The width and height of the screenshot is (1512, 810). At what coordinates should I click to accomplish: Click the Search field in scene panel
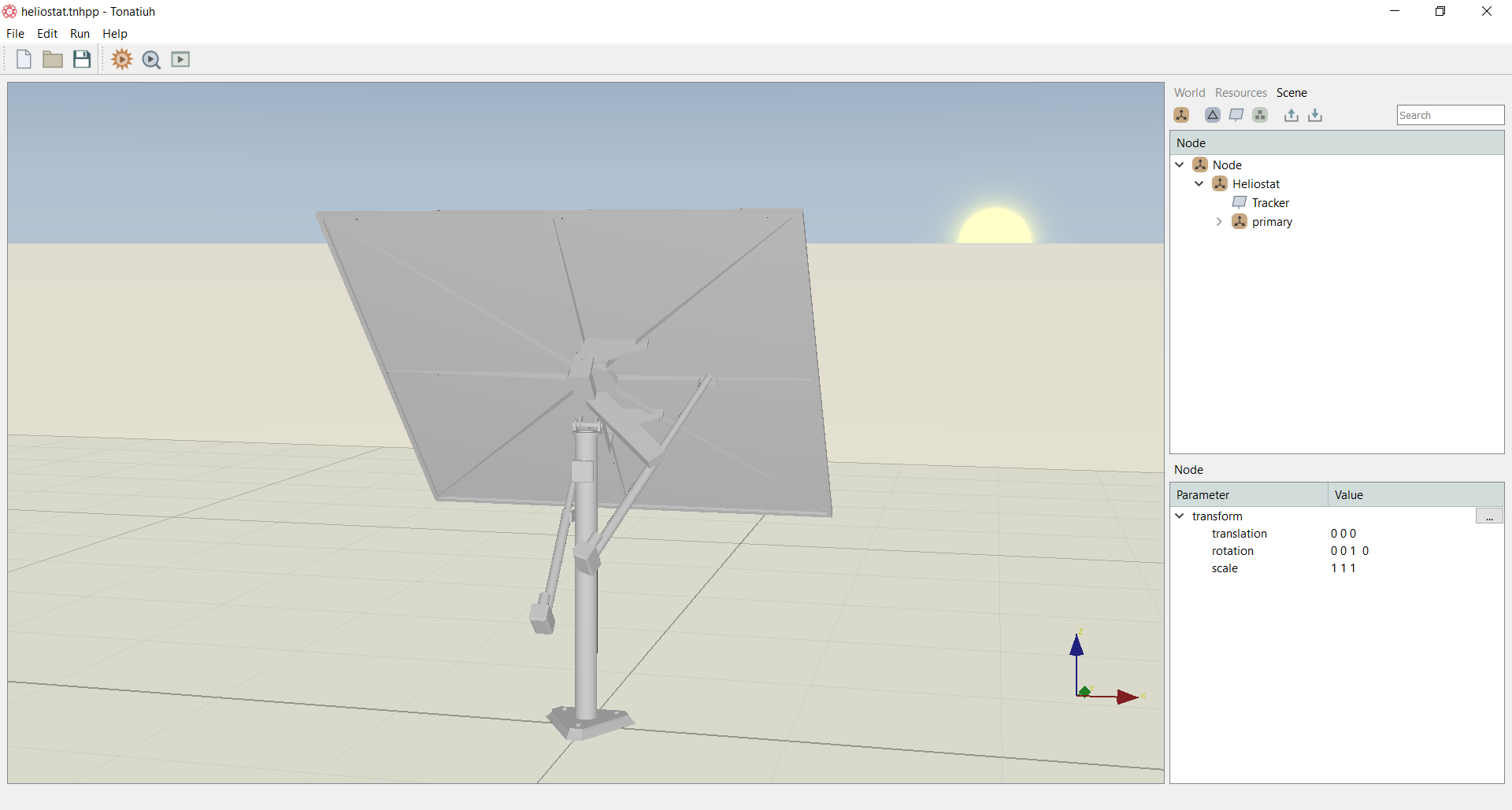pos(1451,115)
